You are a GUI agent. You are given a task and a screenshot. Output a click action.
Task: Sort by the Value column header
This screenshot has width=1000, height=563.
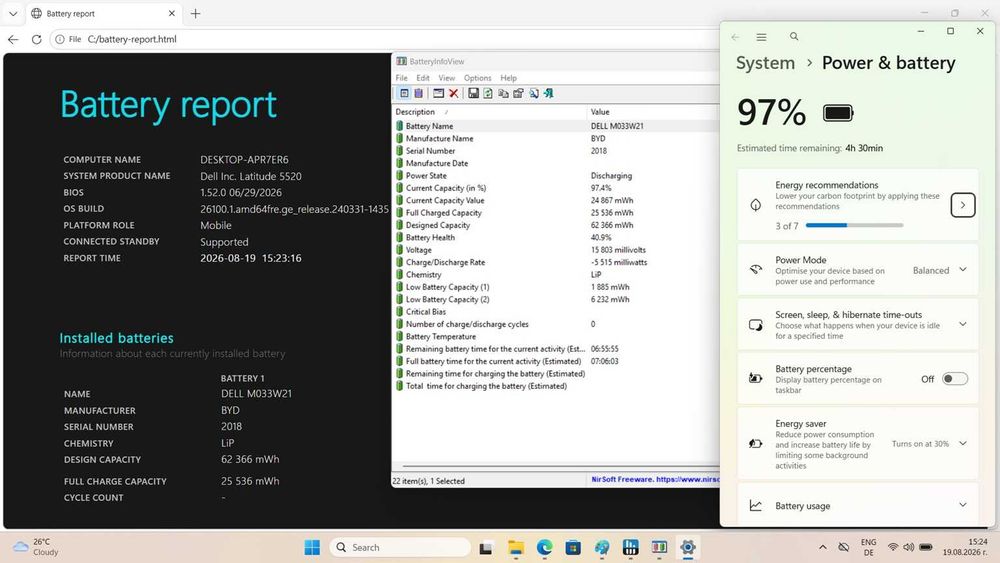click(x=653, y=112)
